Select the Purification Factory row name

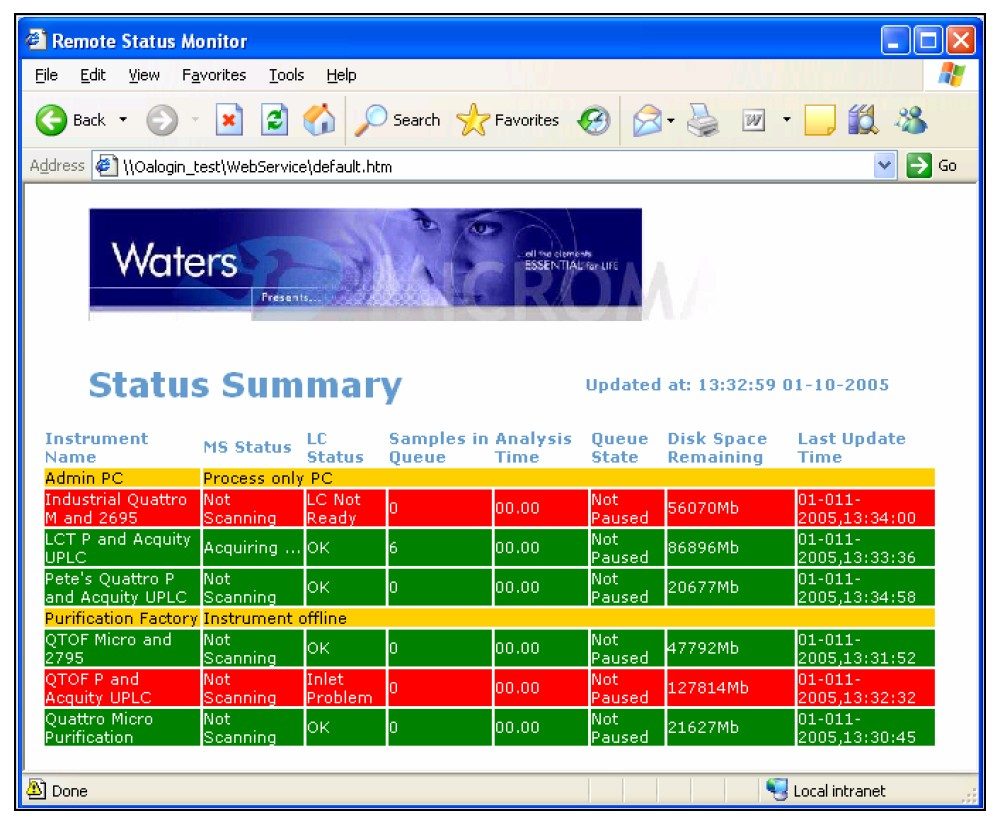point(122,618)
